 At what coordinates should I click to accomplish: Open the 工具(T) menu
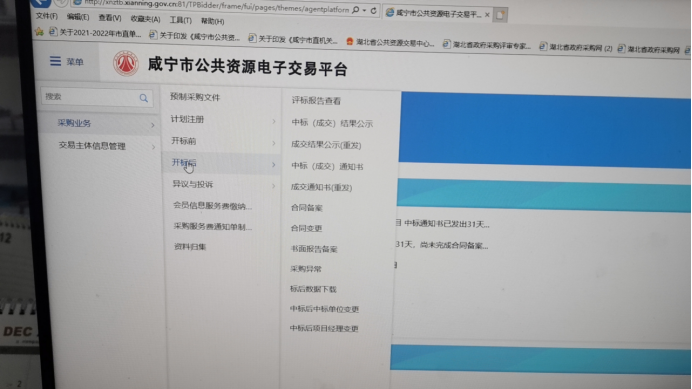pos(181,20)
